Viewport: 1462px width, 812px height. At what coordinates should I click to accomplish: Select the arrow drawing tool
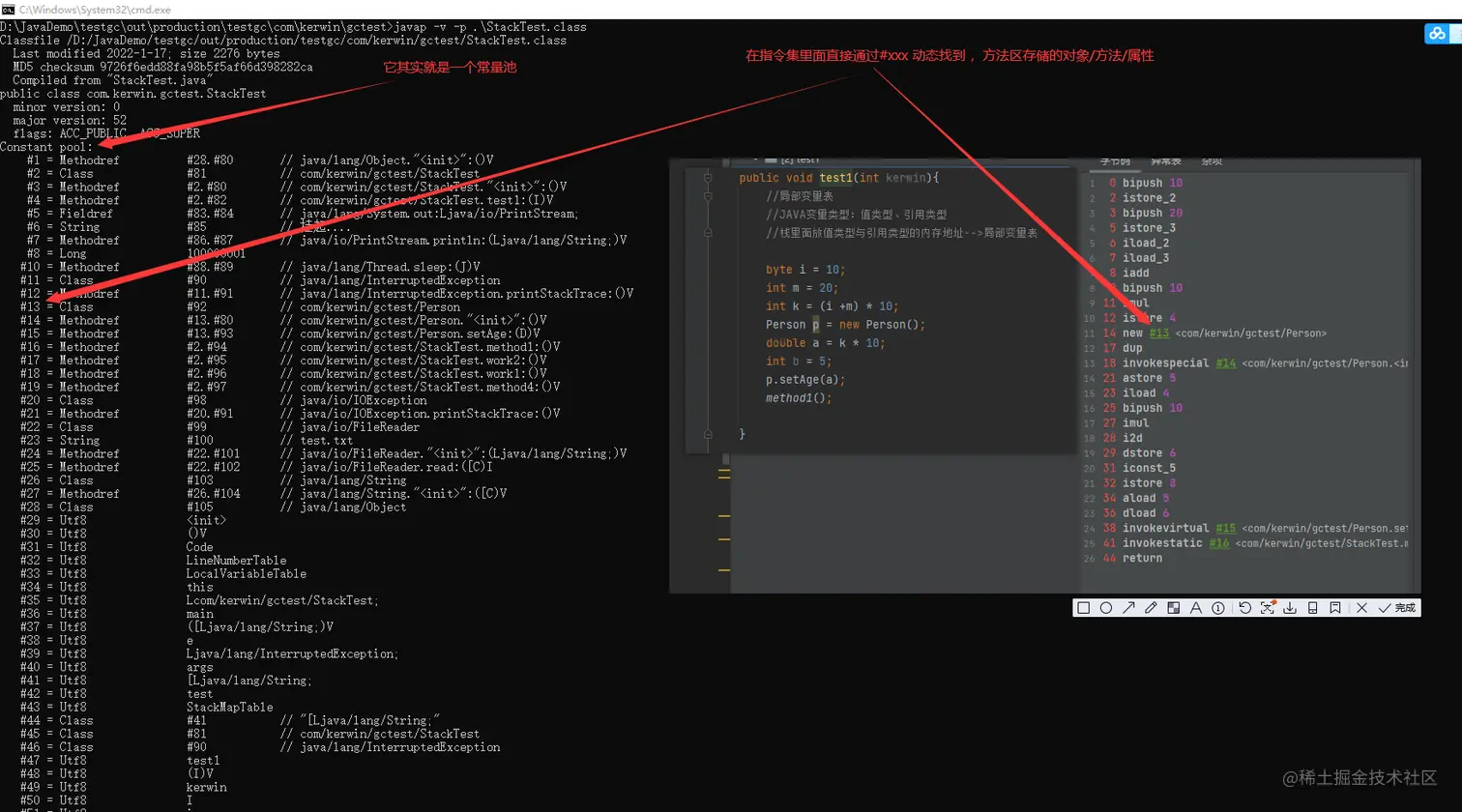[x=1128, y=608]
